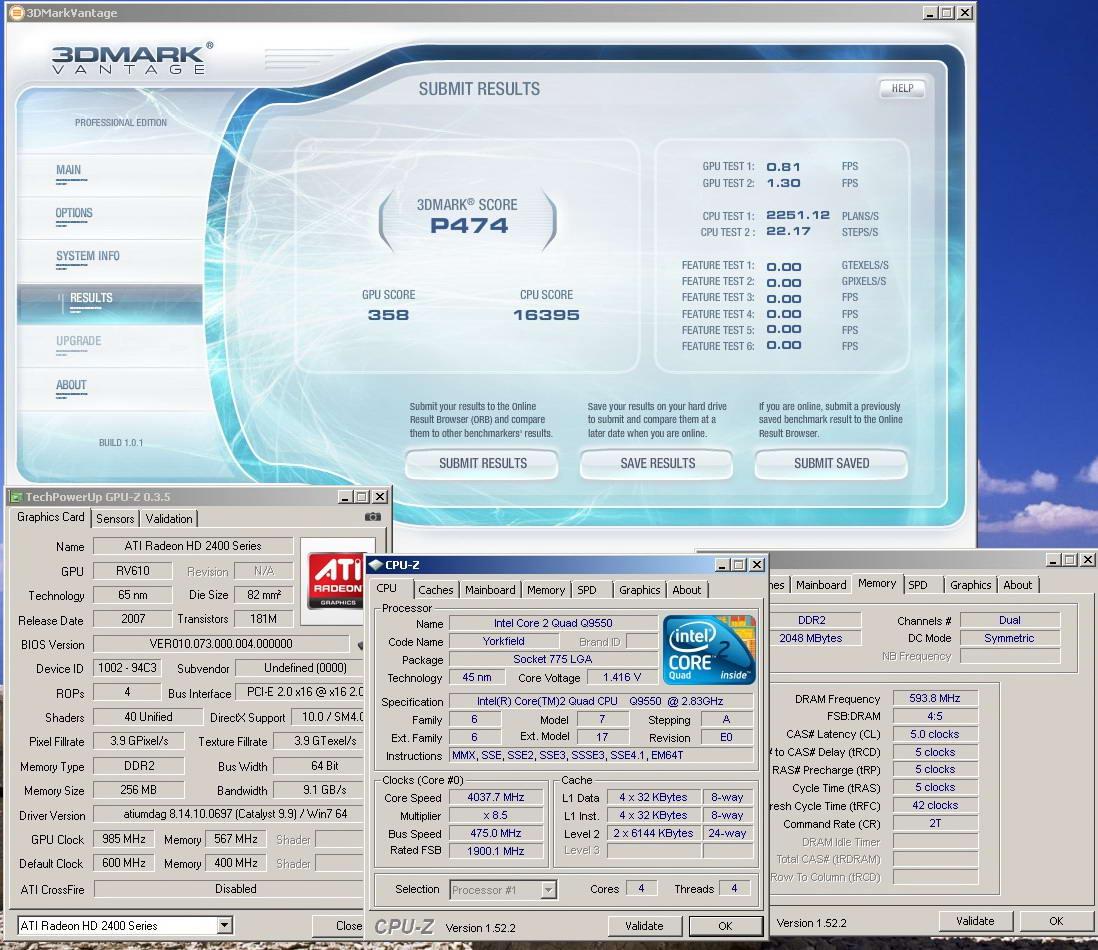Click the P474 3DMark score

tap(468, 225)
